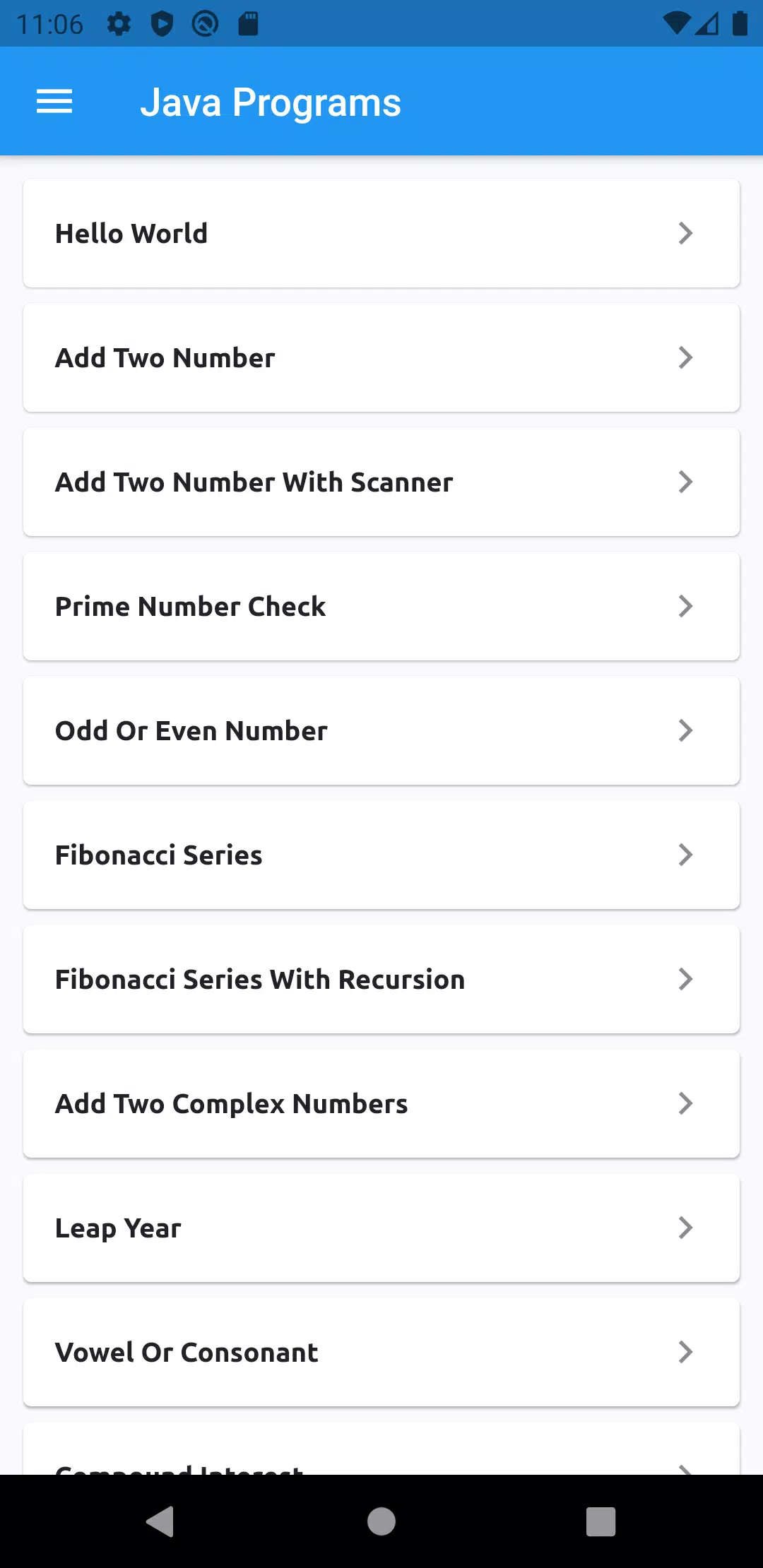This screenshot has height=1568, width=763.
Task: Open Add Two Number With Scanner
Action: tap(381, 482)
